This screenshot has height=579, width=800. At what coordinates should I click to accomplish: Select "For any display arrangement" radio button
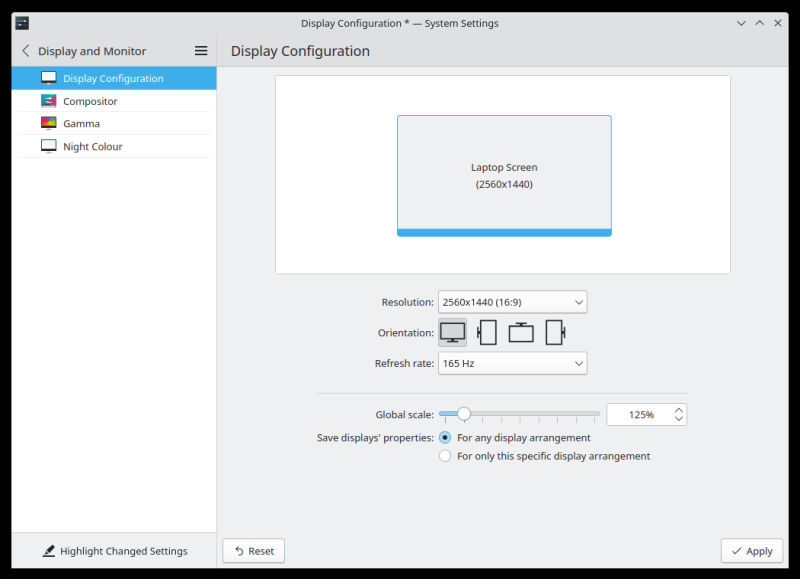tap(445, 438)
